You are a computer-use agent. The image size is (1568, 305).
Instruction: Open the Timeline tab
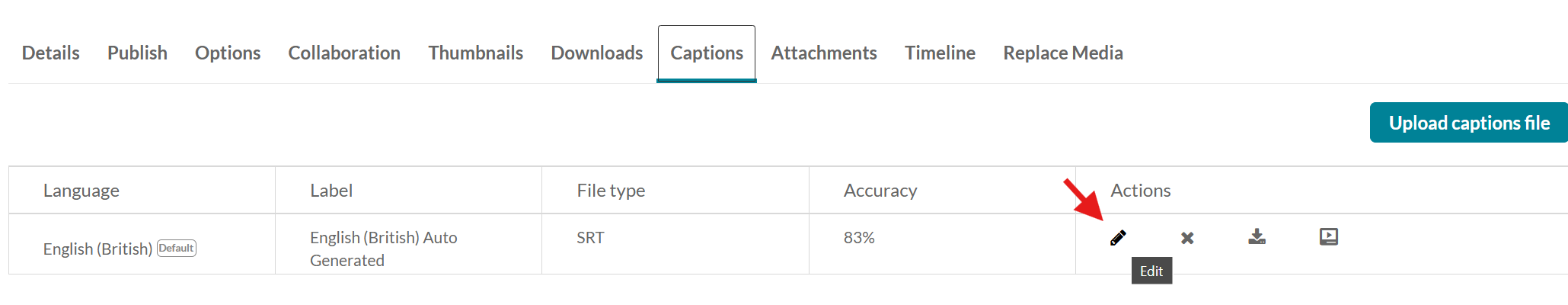[940, 53]
